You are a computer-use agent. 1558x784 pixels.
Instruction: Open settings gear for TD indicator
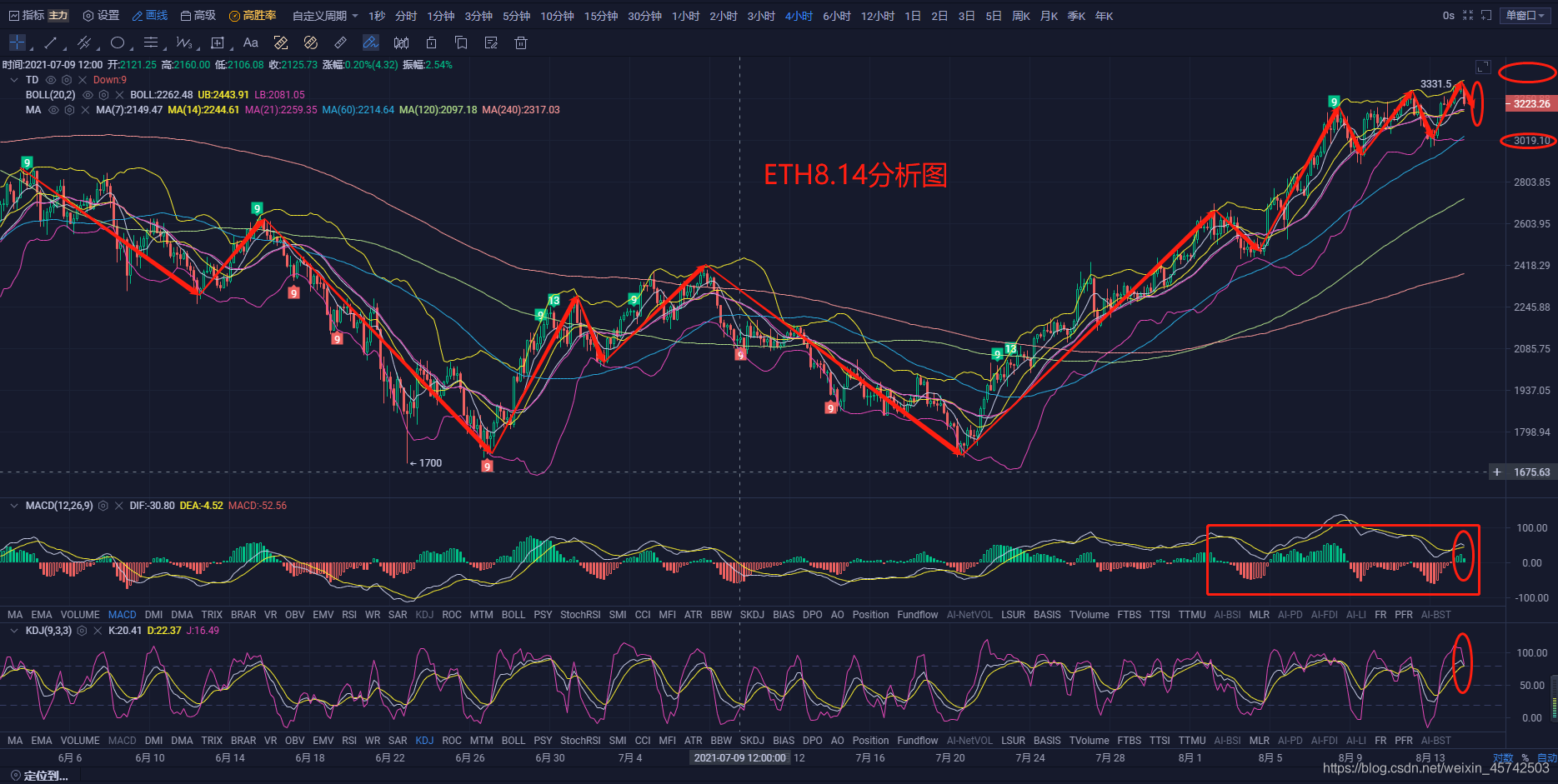tap(67, 80)
